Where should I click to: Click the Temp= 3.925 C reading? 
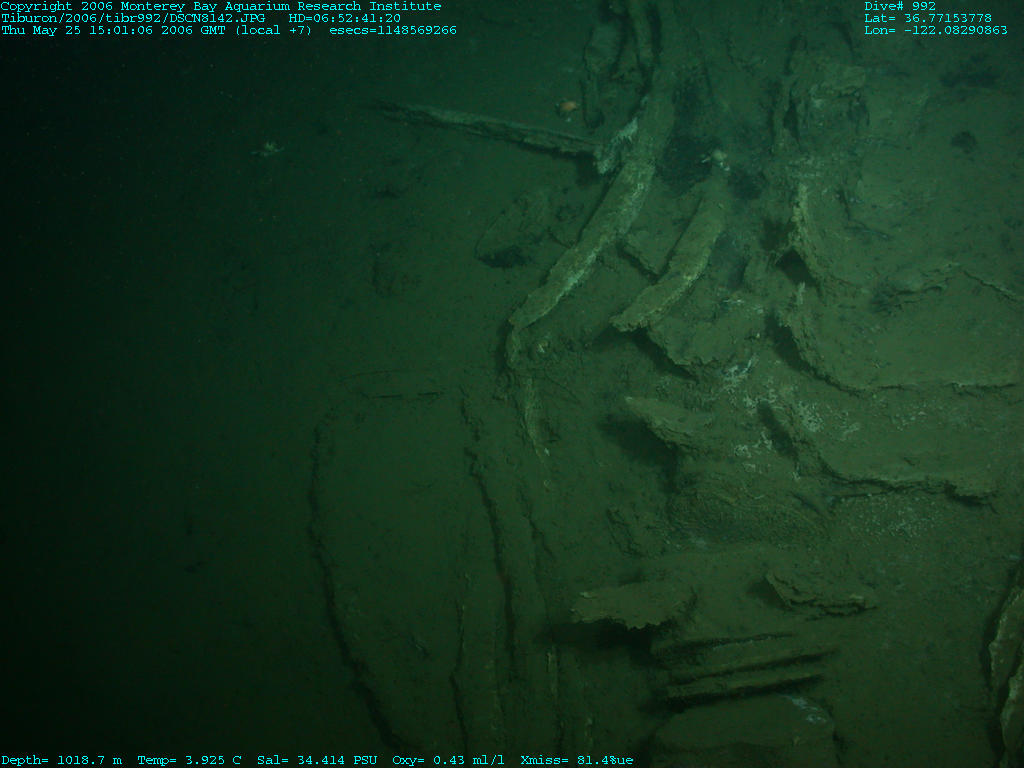click(x=189, y=761)
